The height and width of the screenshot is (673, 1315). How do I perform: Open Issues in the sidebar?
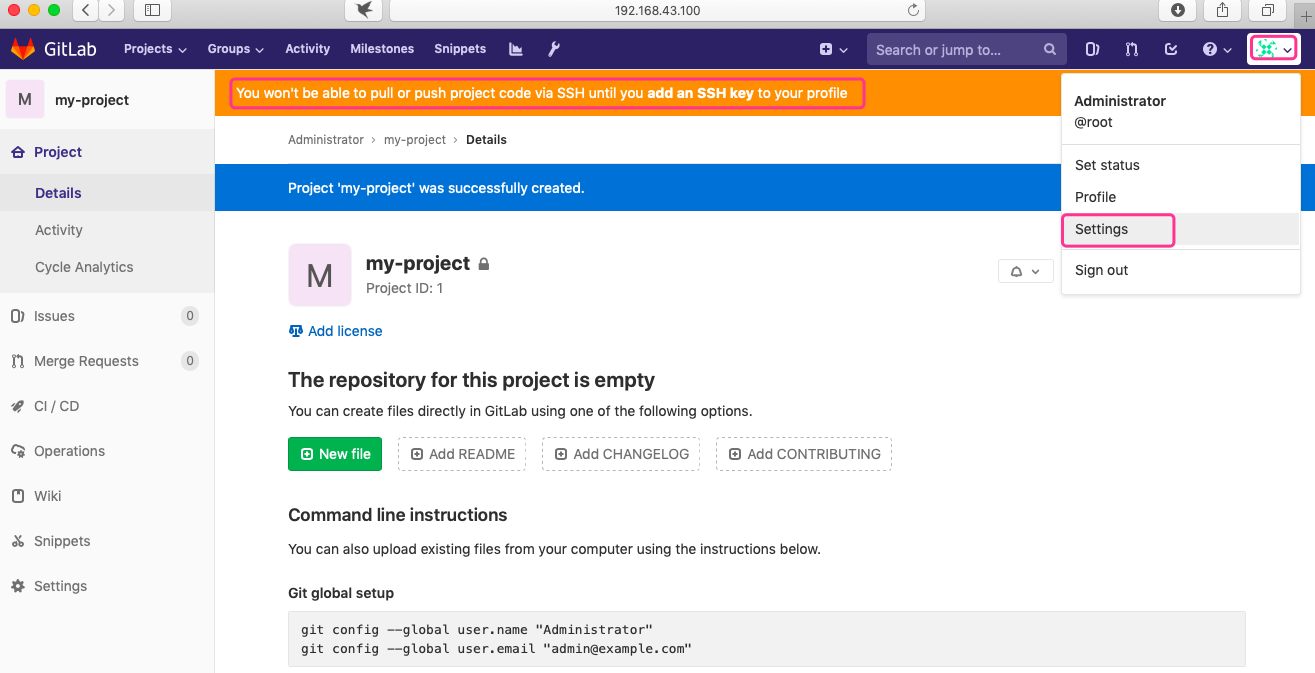click(107, 316)
